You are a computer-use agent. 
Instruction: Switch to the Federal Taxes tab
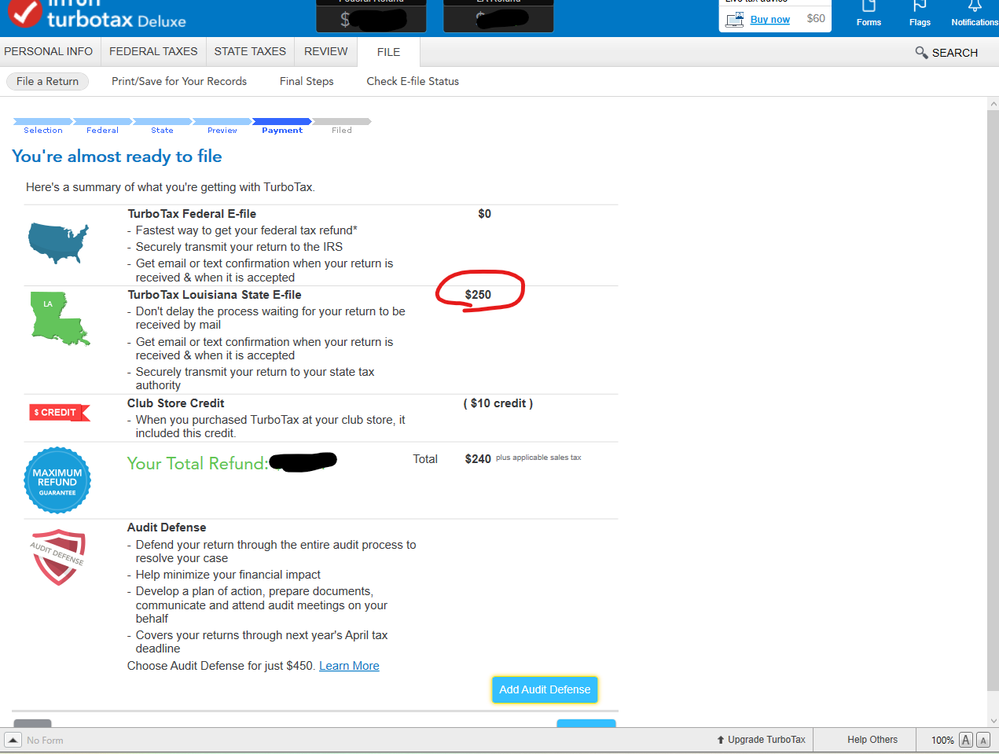point(154,52)
